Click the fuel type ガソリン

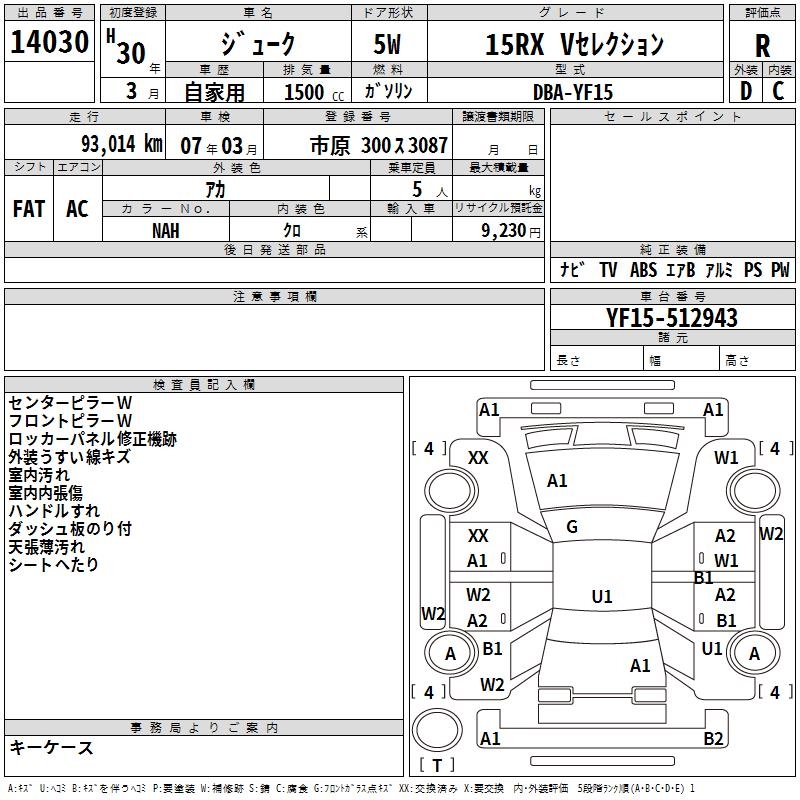pyautogui.click(x=388, y=91)
